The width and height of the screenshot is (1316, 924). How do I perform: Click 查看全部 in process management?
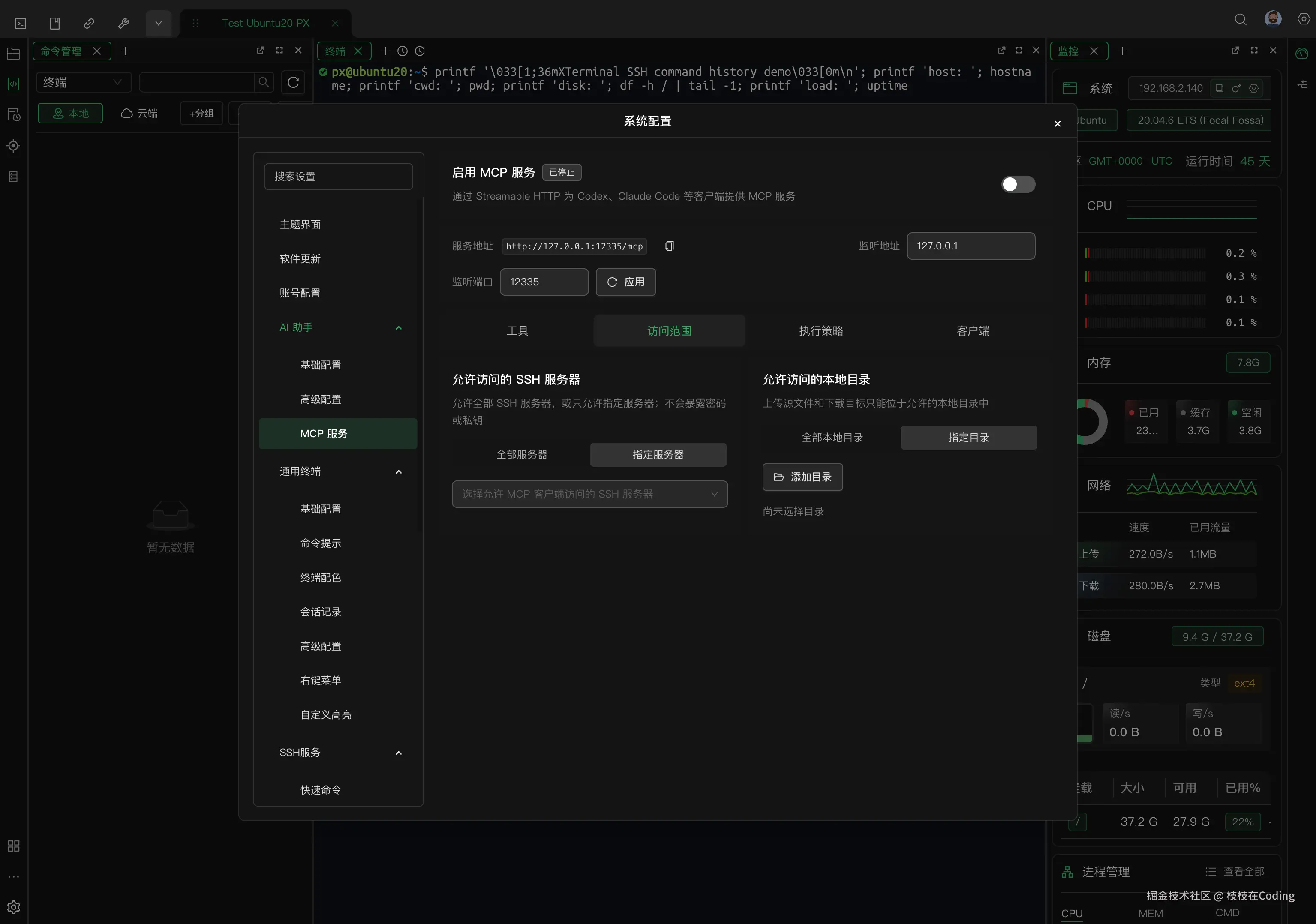click(1235, 872)
